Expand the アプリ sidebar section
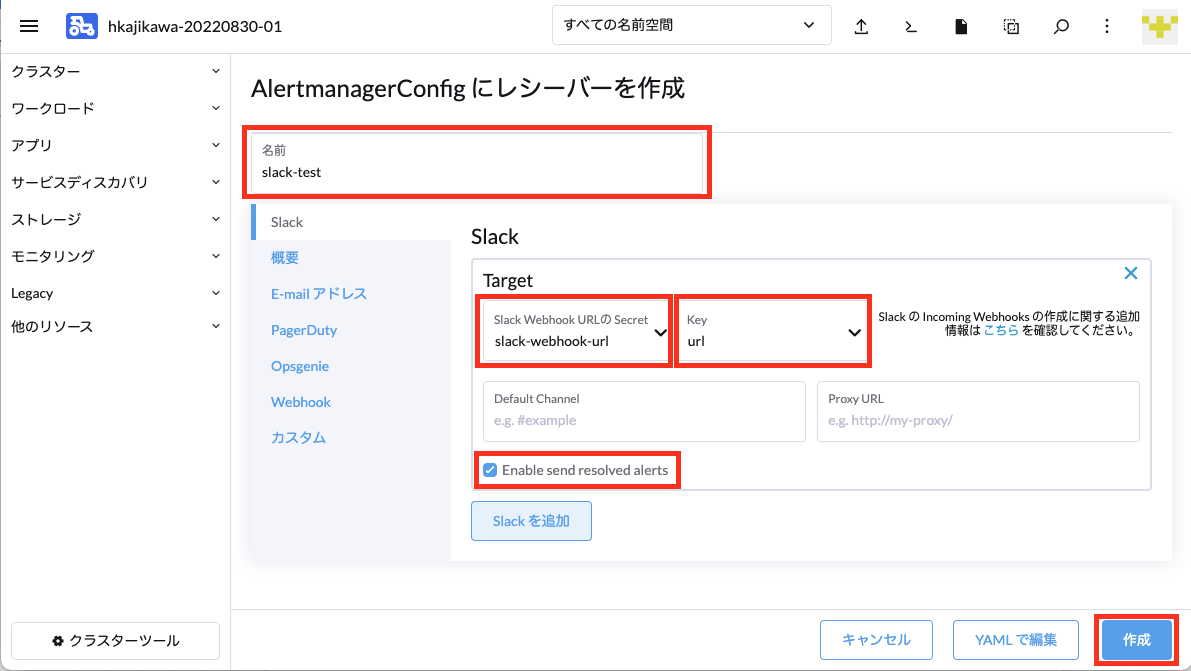Screen dimensions: 1191x671 coord(115,145)
